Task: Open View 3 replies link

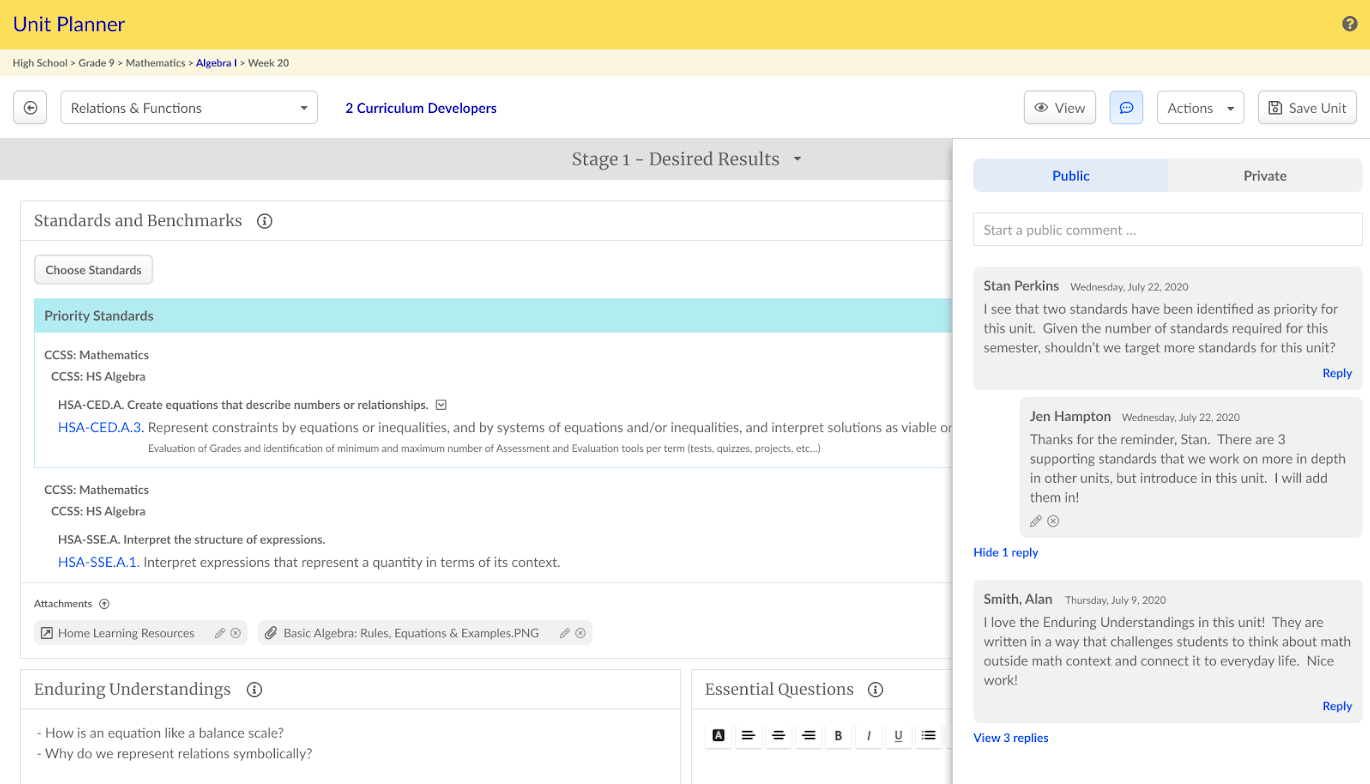Action: (1011, 738)
